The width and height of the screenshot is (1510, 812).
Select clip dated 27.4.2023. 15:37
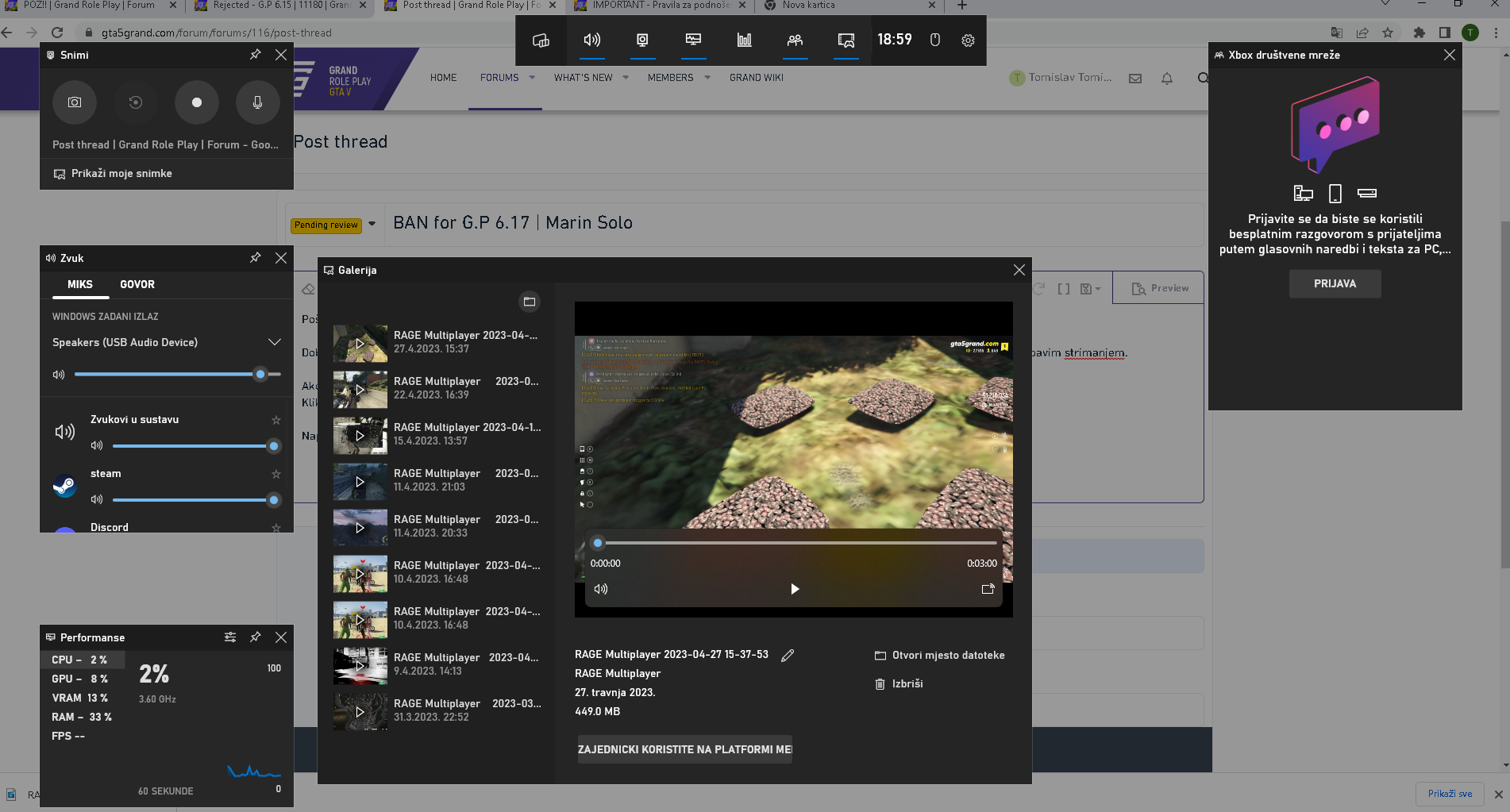point(437,343)
